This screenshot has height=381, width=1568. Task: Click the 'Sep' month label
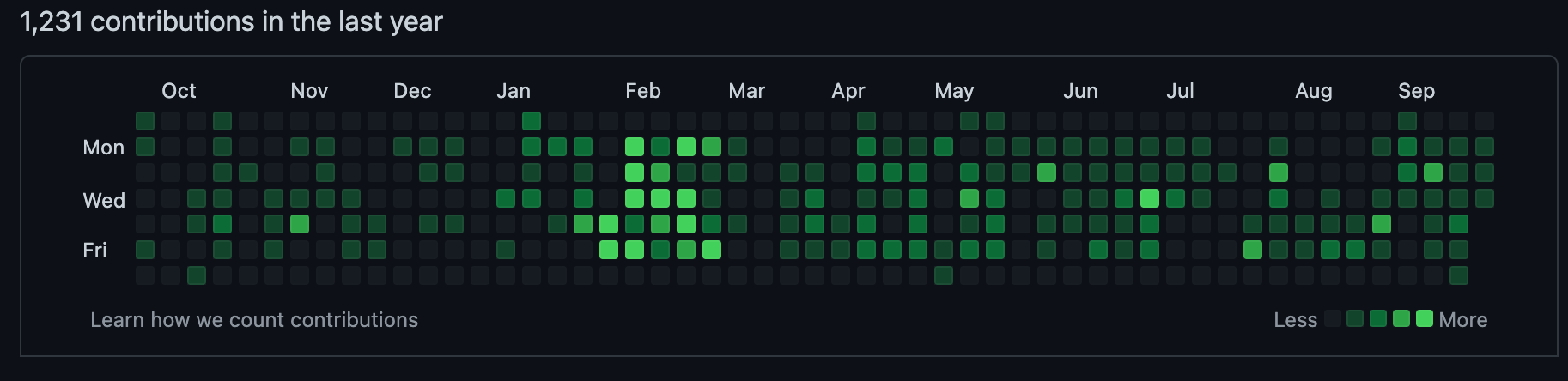1416,91
